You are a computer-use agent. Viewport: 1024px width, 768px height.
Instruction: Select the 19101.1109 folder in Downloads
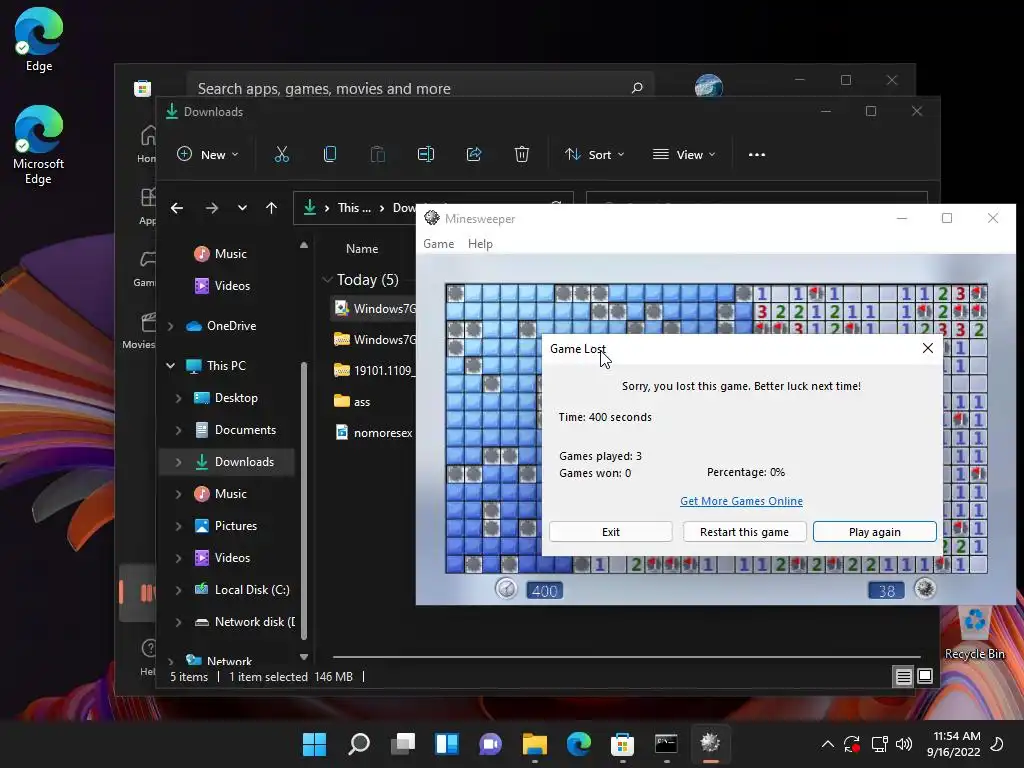click(x=374, y=370)
